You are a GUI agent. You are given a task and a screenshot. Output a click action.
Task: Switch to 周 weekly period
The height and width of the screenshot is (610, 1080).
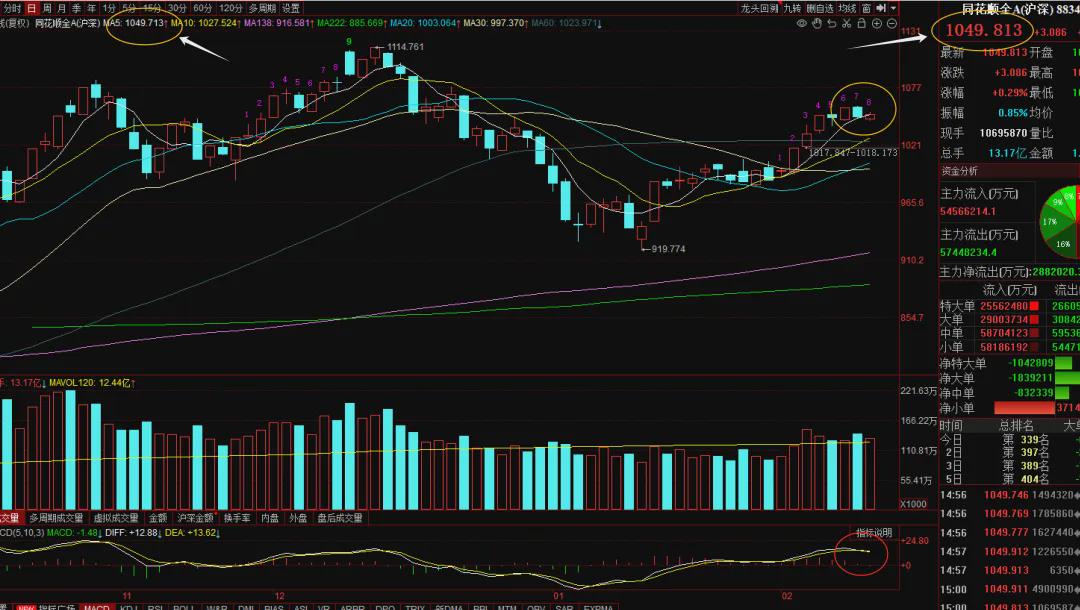tap(47, 8)
